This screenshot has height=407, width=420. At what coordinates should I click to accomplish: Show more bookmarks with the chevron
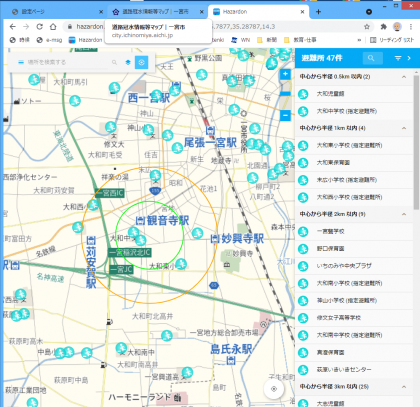click(359, 40)
